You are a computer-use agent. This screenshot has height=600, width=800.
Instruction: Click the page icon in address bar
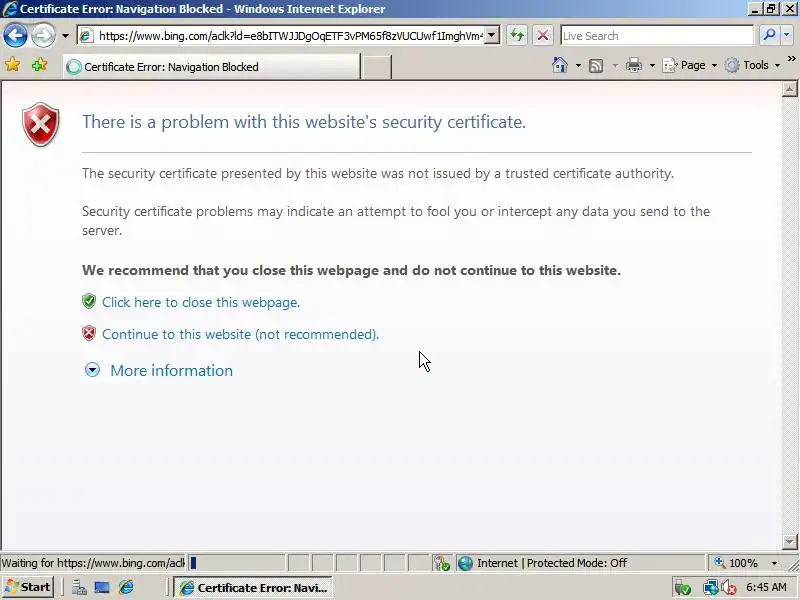coord(87,36)
